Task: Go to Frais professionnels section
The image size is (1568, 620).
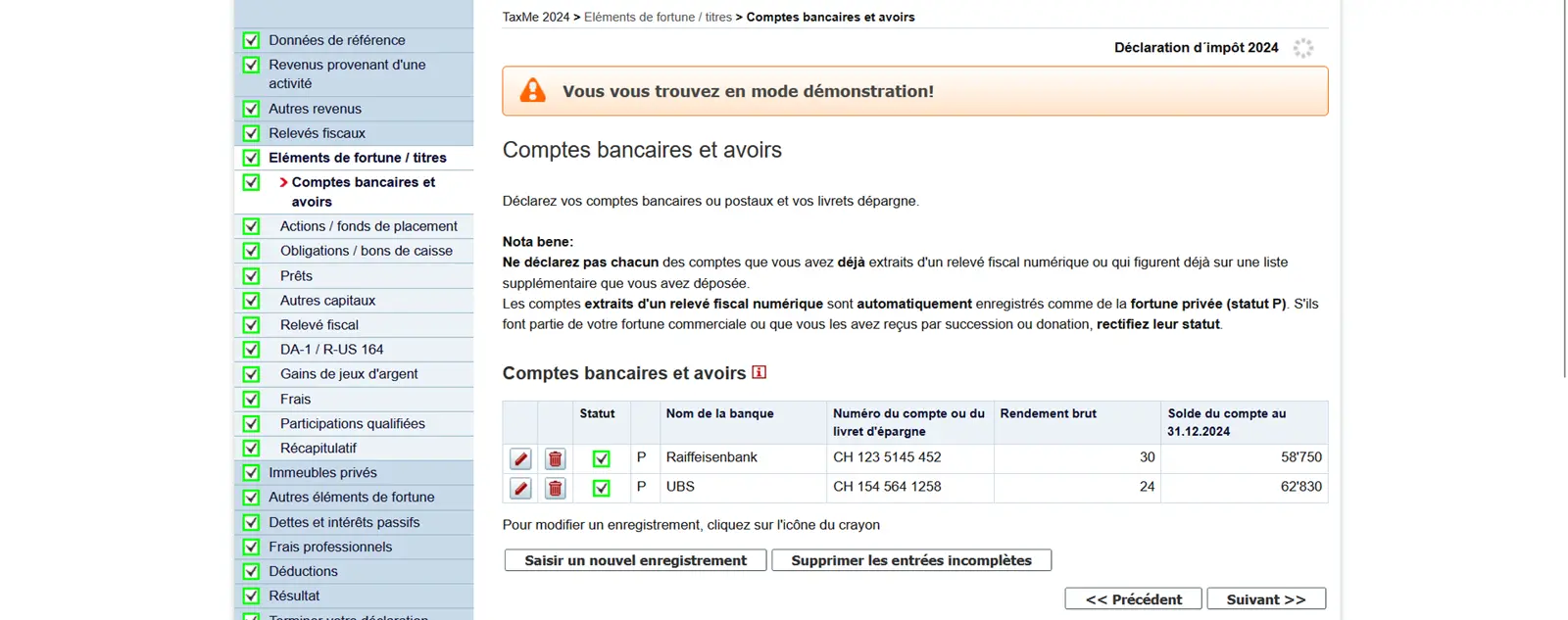Action: point(330,547)
